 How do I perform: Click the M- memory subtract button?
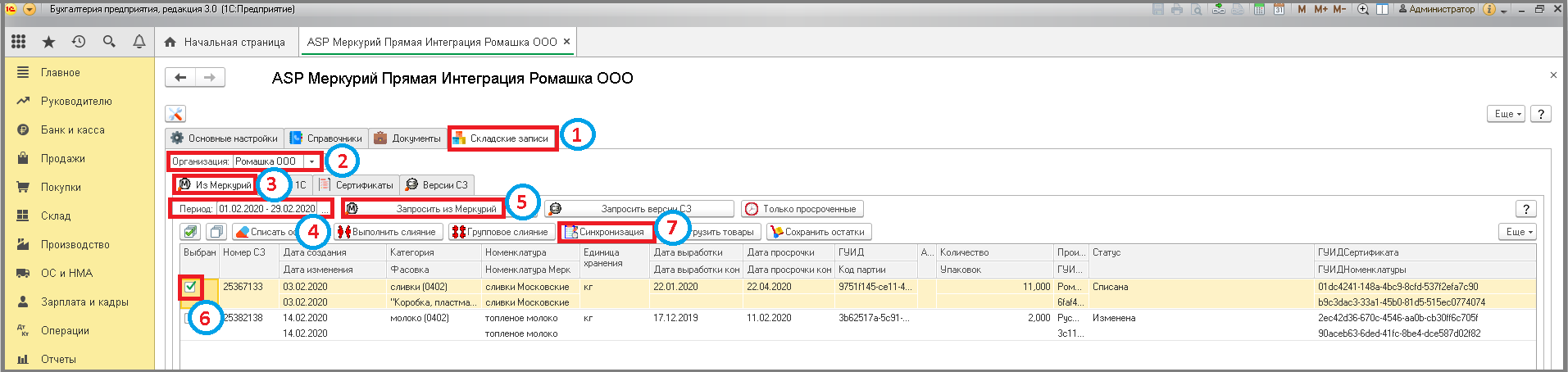[1339, 10]
